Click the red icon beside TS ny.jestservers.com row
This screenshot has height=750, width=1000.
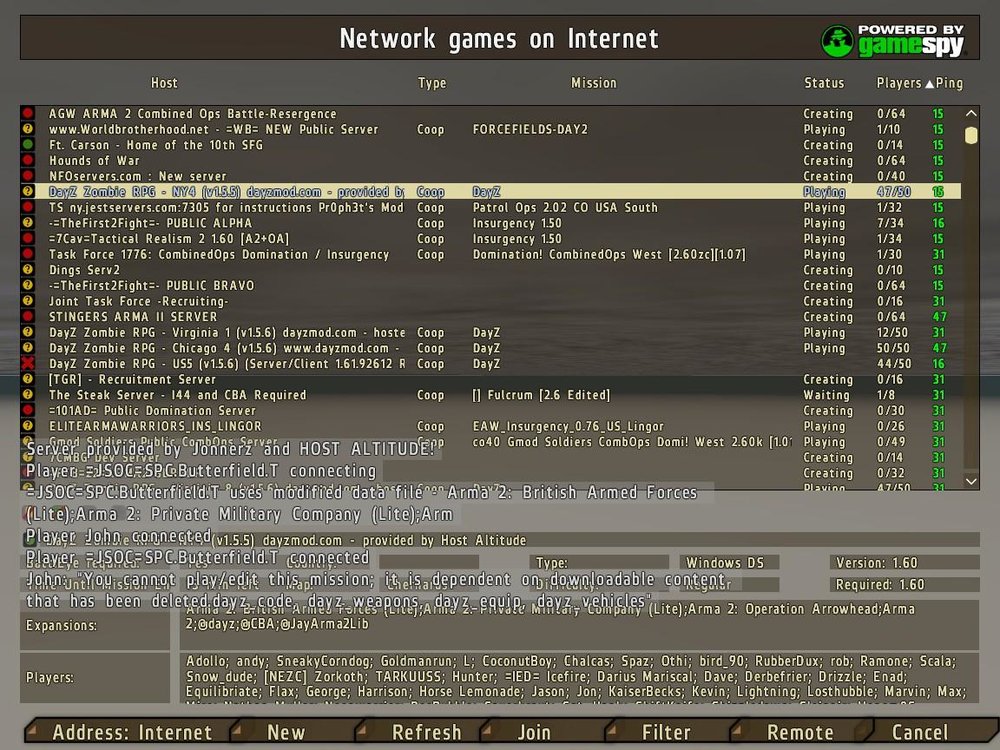pyautogui.click(x=27, y=207)
